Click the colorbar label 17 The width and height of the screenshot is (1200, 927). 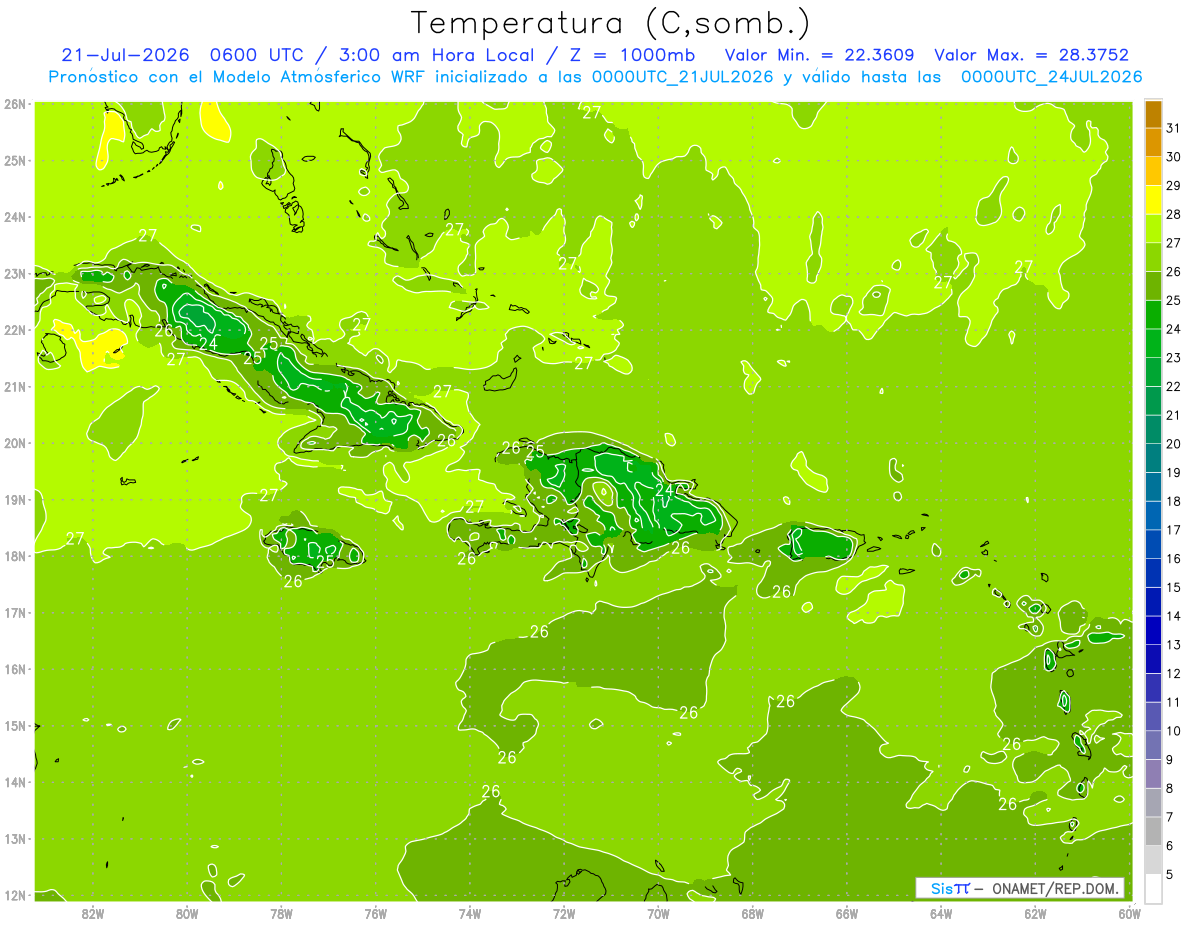click(x=1173, y=530)
